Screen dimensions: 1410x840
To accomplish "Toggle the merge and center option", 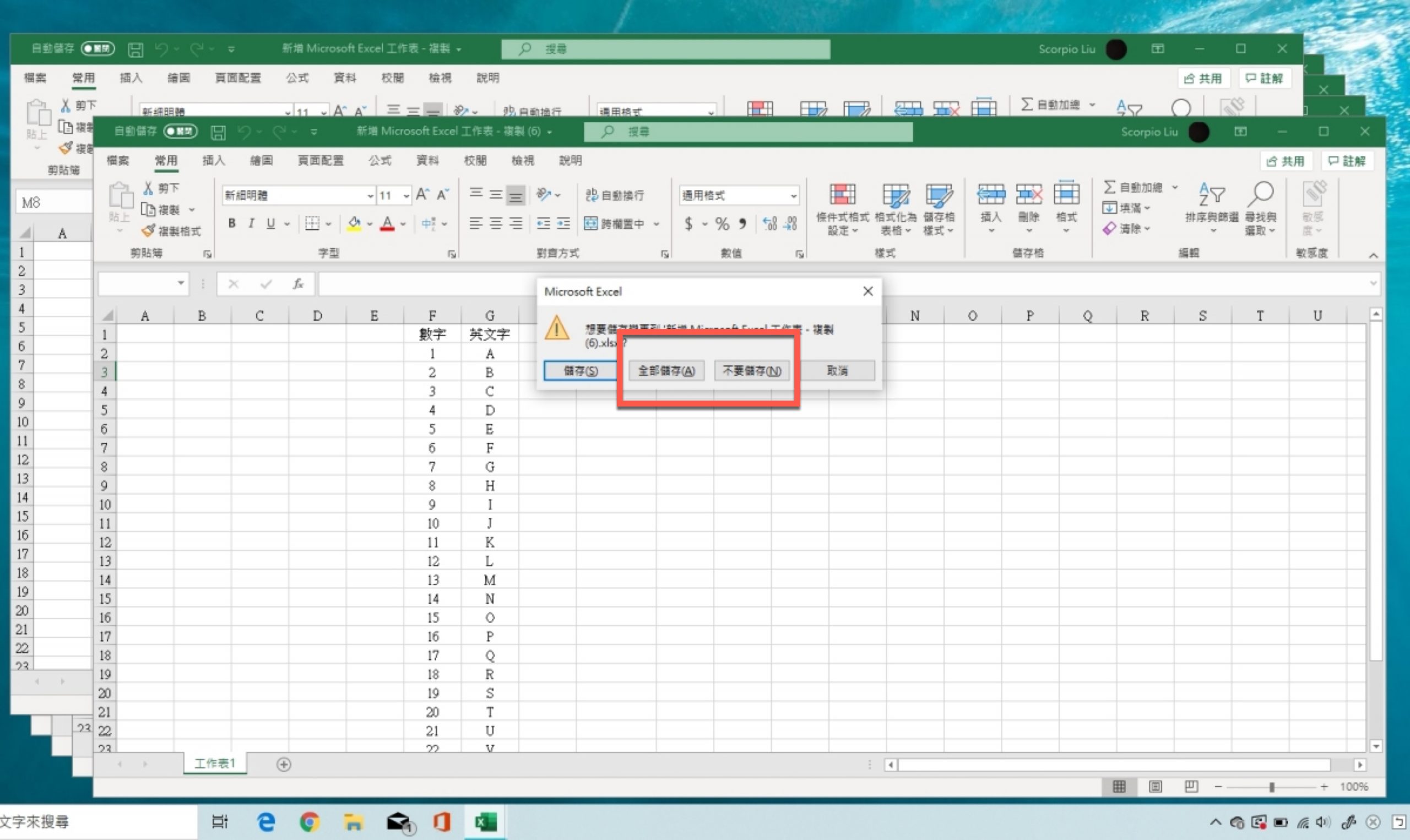I will [x=616, y=224].
